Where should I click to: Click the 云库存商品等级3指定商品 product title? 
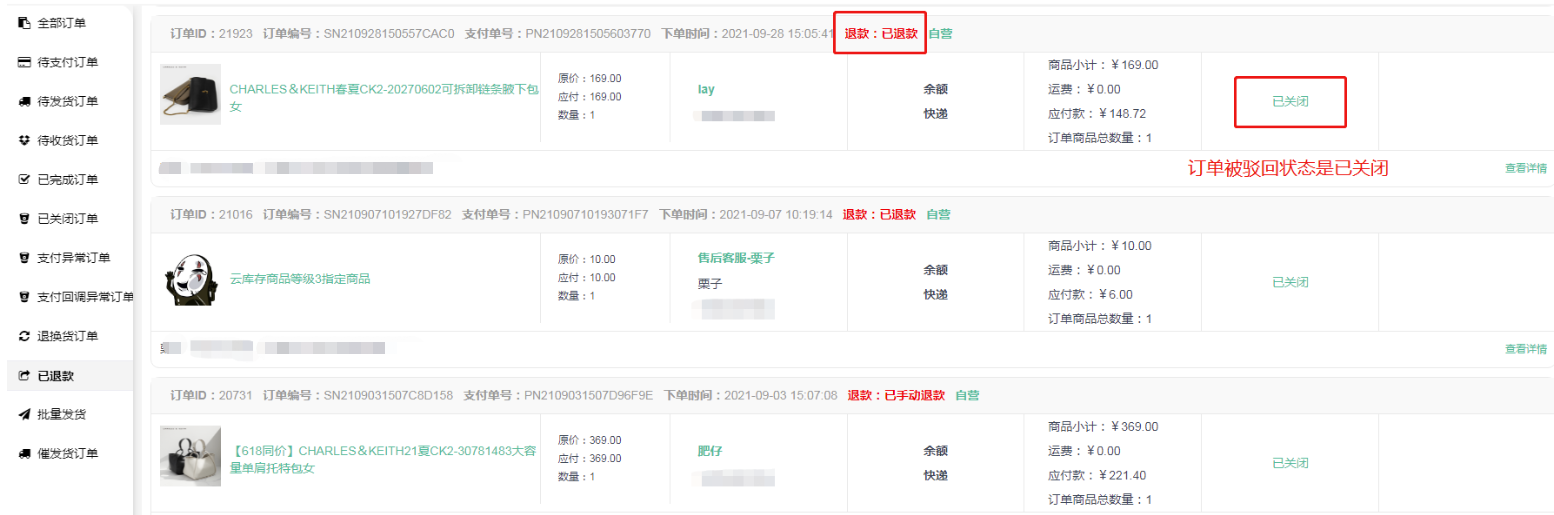(x=300, y=279)
